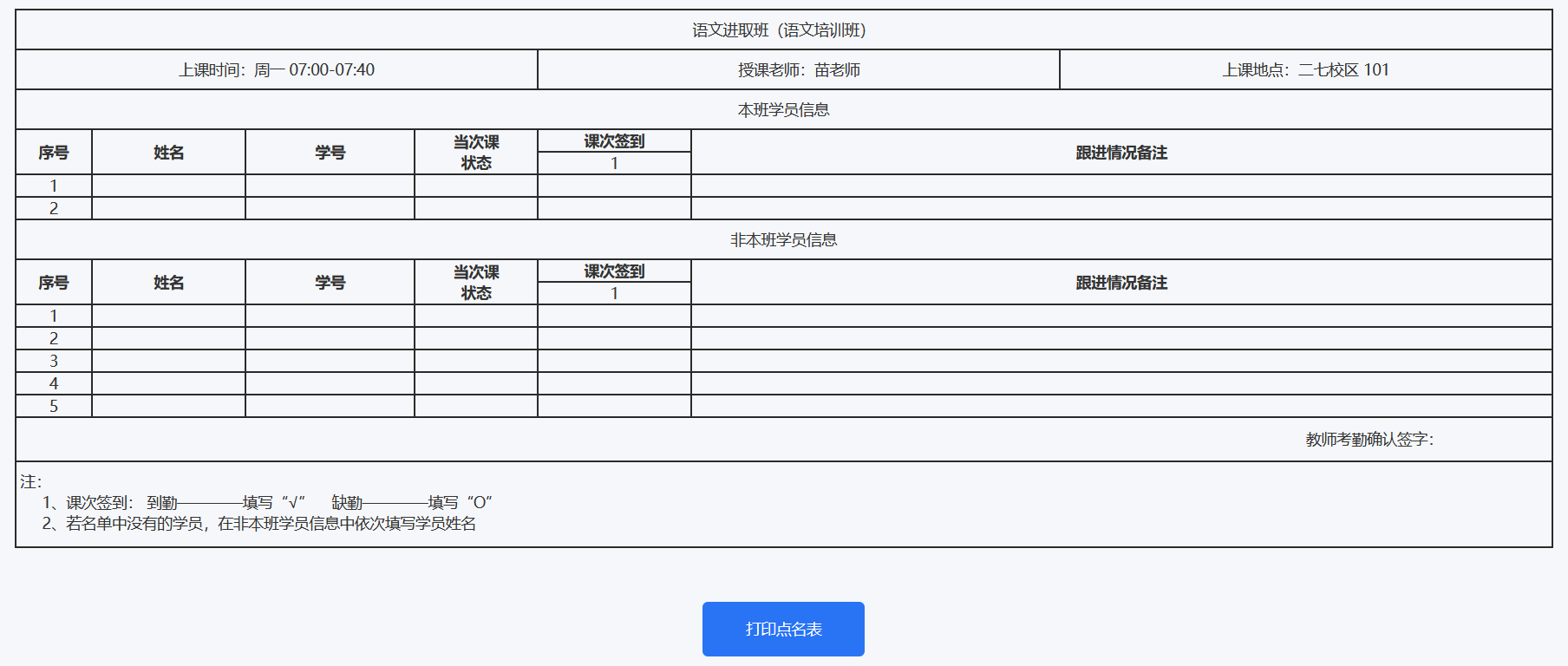
Task: Click row number 4 in 非本班学员 table
Action: tap(54, 383)
